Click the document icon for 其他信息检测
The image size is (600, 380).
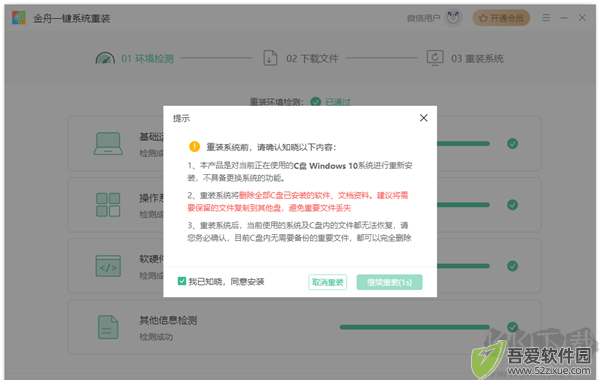[108, 327]
